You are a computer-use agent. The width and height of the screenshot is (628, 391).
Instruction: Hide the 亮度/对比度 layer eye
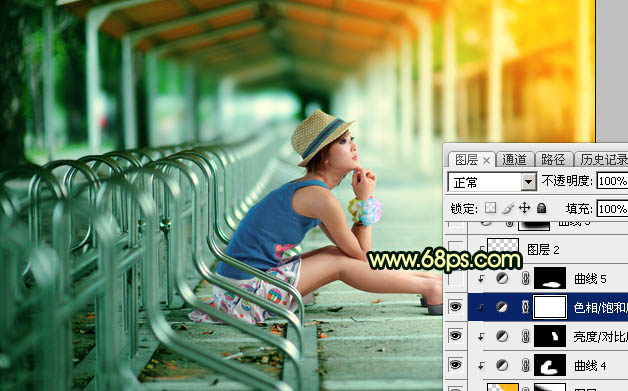[455, 336]
